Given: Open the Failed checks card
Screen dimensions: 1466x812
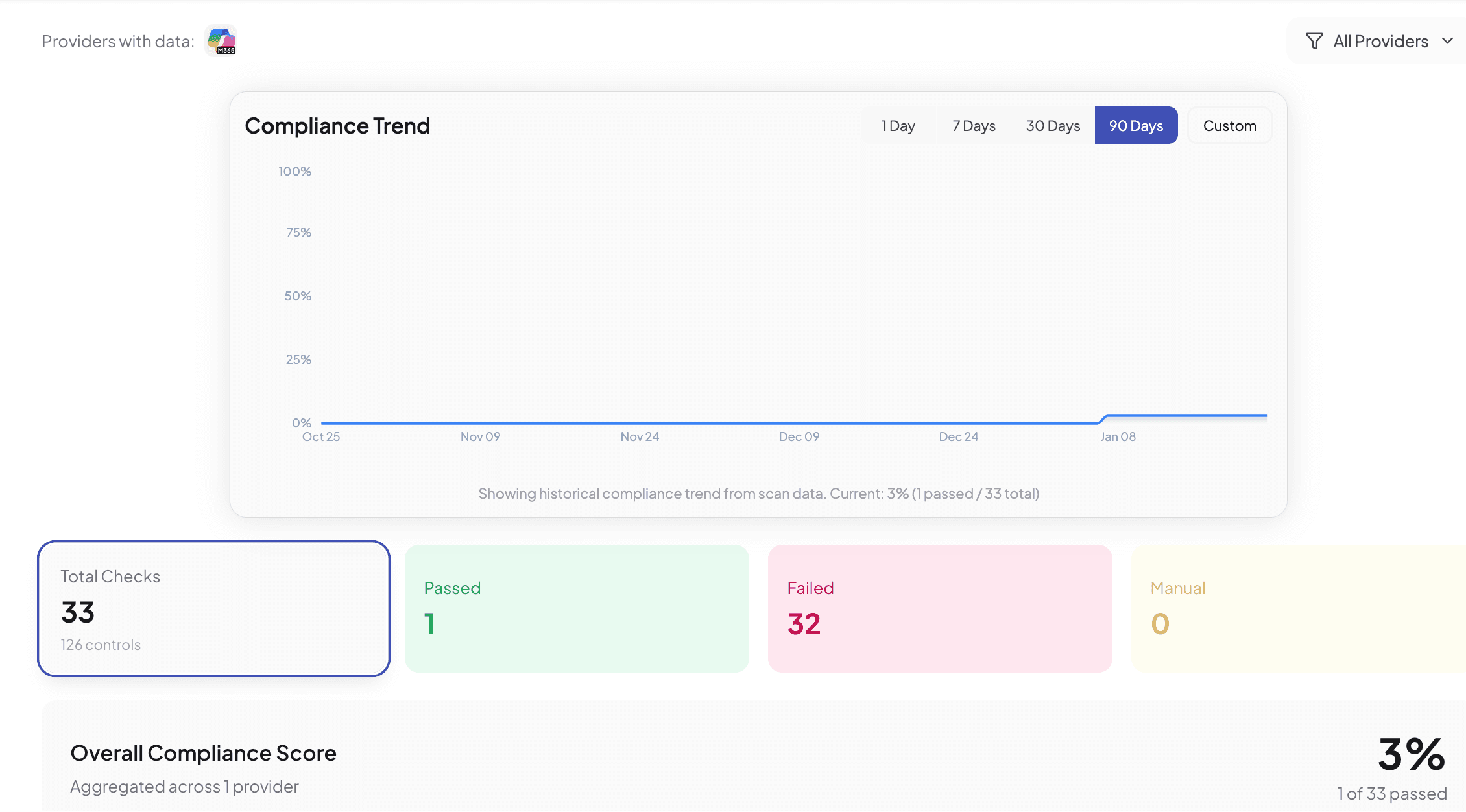Looking at the screenshot, I should pyautogui.click(x=939, y=608).
